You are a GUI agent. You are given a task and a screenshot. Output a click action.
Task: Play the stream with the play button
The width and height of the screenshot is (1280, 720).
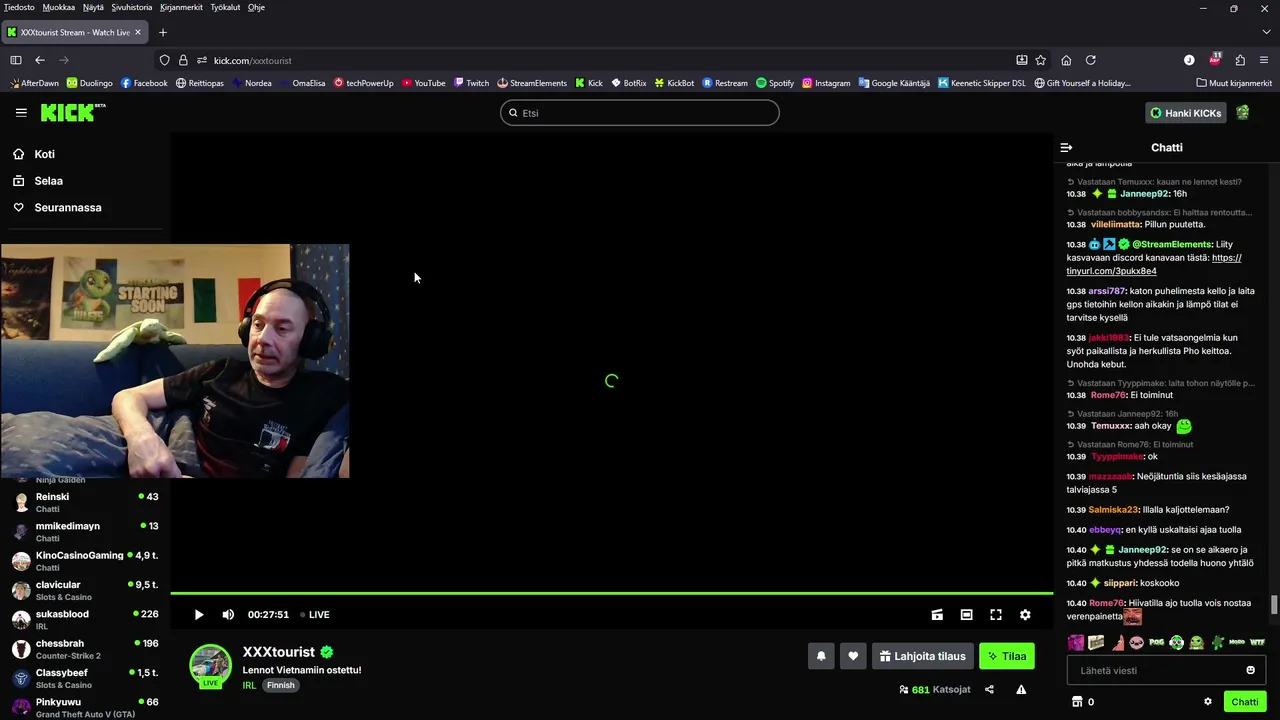pyautogui.click(x=198, y=615)
